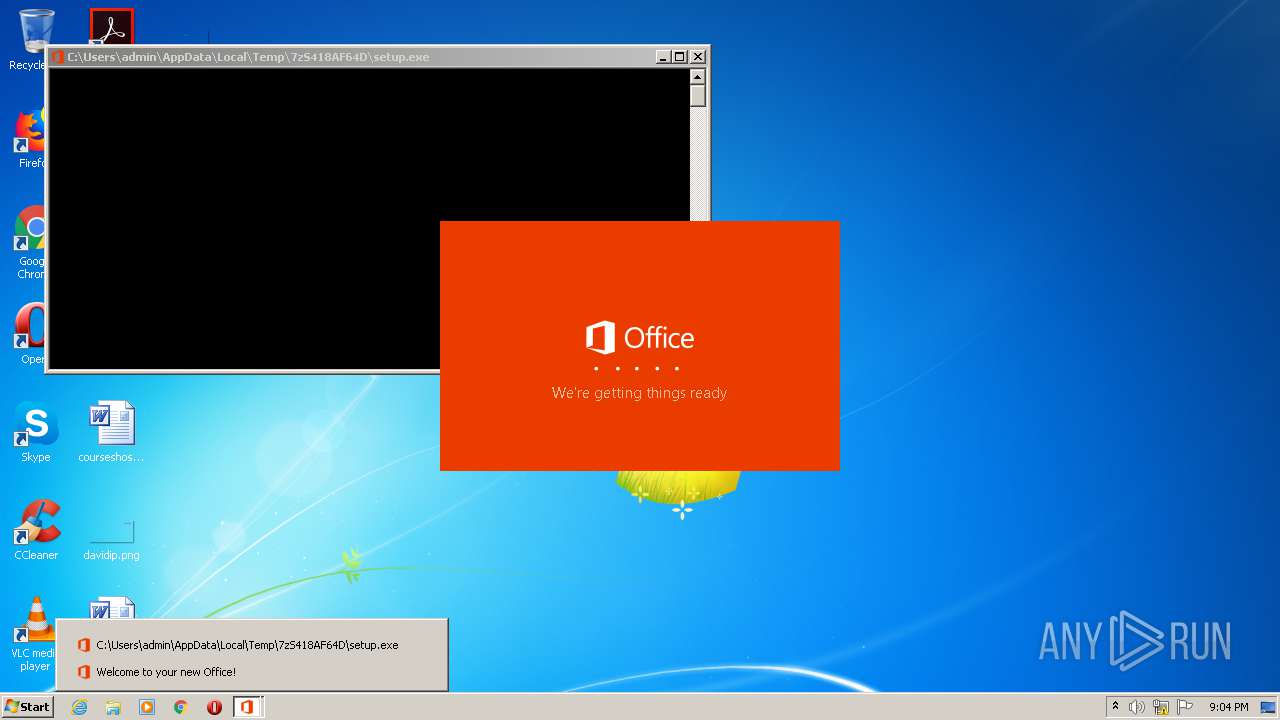Click the active Office taskbar button

pyautogui.click(x=248, y=707)
